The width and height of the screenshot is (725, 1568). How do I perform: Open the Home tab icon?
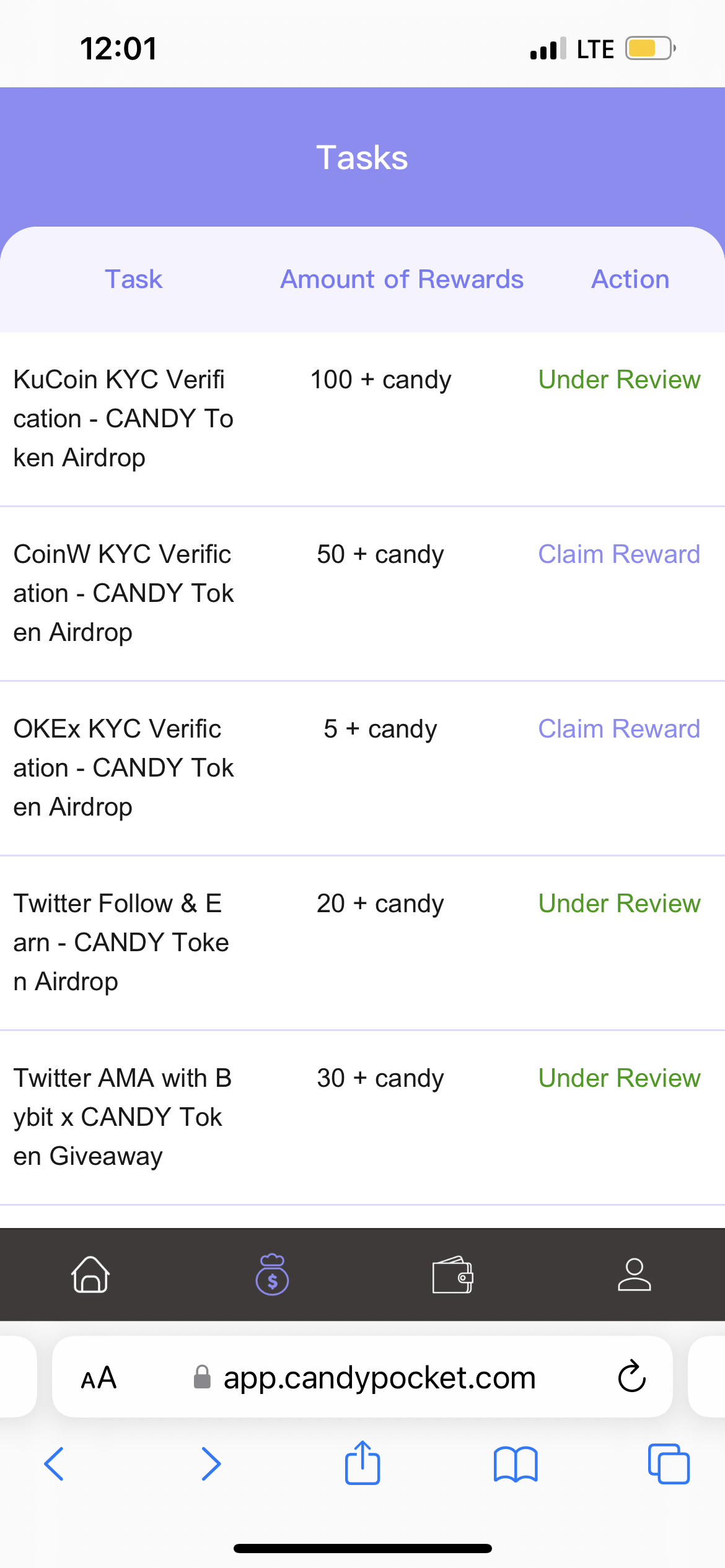coord(90,1274)
